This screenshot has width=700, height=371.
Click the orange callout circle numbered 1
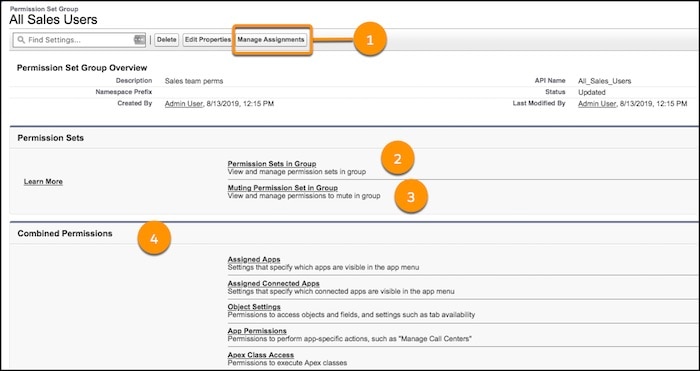(x=370, y=40)
